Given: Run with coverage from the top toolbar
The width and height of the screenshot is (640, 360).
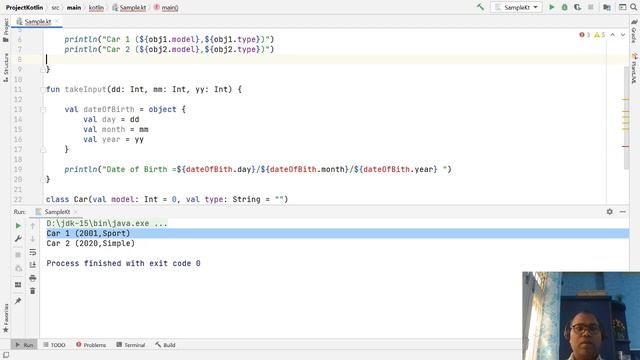Looking at the screenshot, I should click(578, 7).
